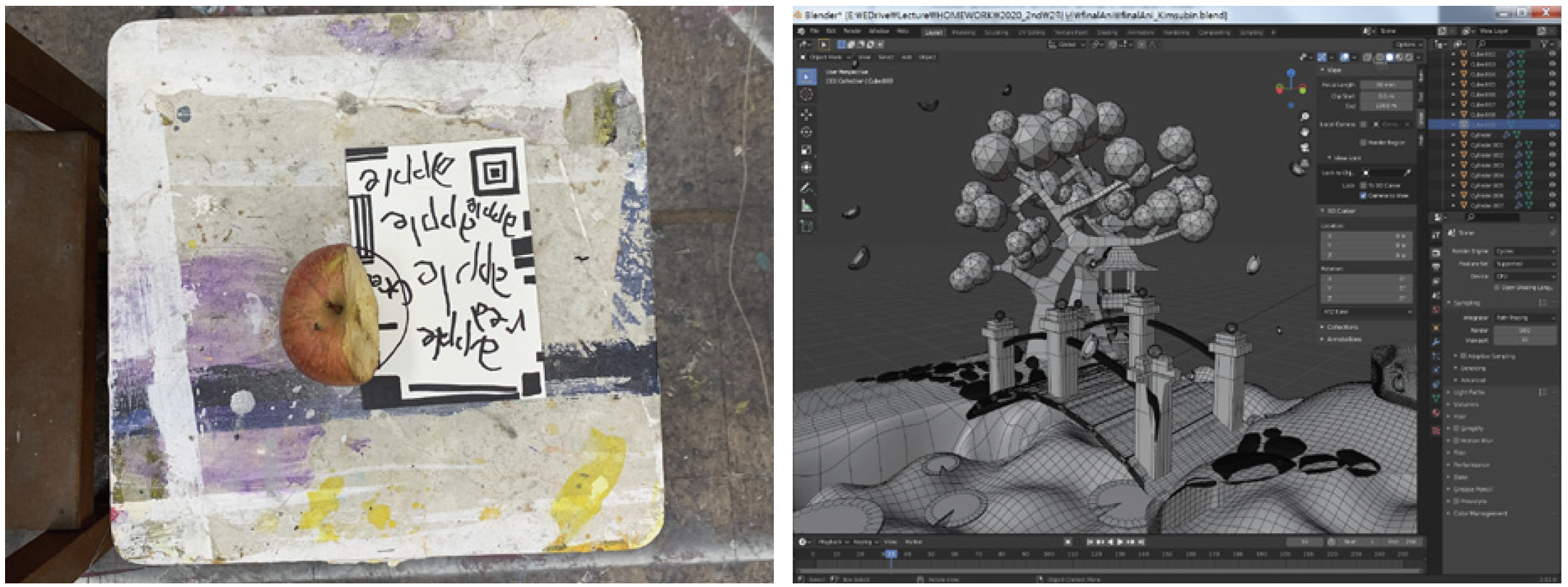Jump to the timeline start frame

coord(1090,542)
